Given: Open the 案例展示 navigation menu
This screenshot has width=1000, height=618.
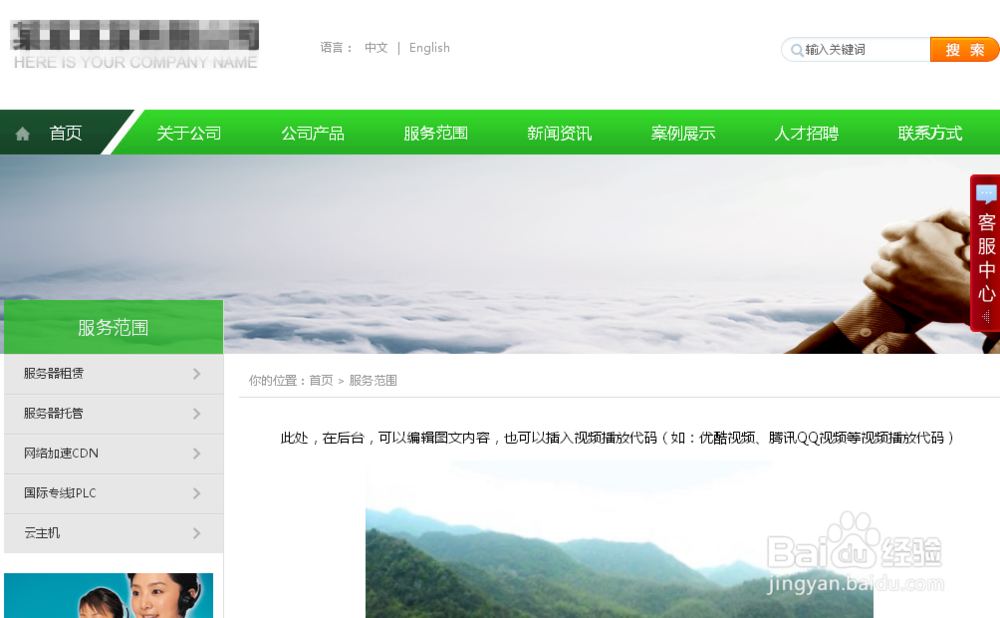Looking at the screenshot, I should pyautogui.click(x=683, y=131).
